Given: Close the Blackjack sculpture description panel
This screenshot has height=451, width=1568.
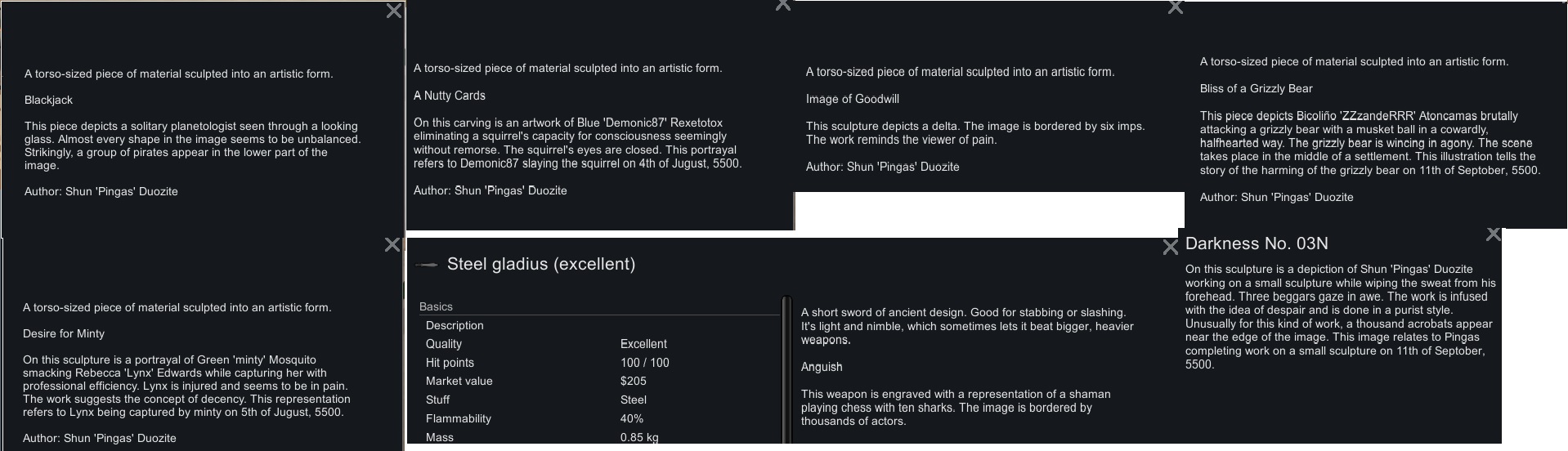Looking at the screenshot, I should (393, 11).
